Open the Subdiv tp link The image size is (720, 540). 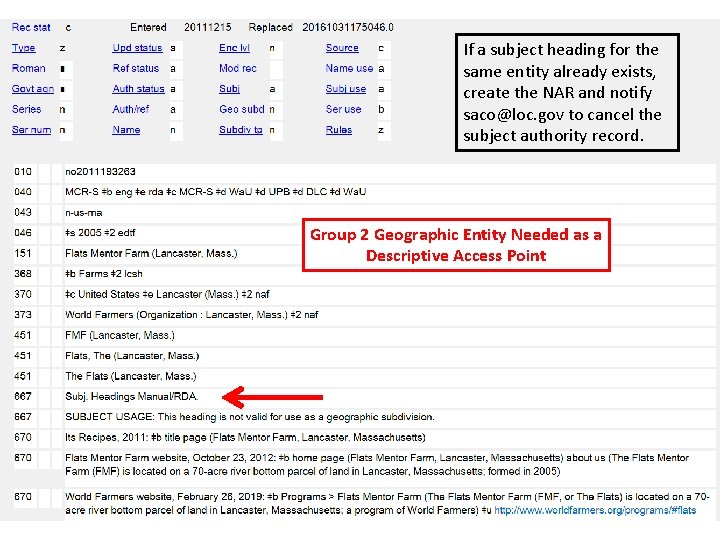pyautogui.click(x=241, y=130)
